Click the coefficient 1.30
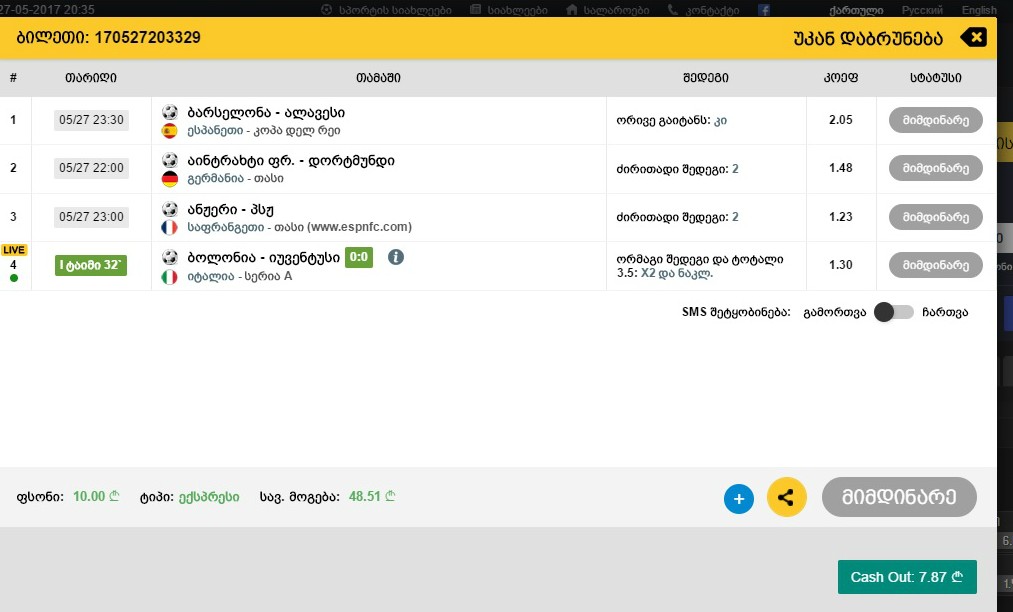The height and width of the screenshot is (612, 1013). [x=841, y=265]
